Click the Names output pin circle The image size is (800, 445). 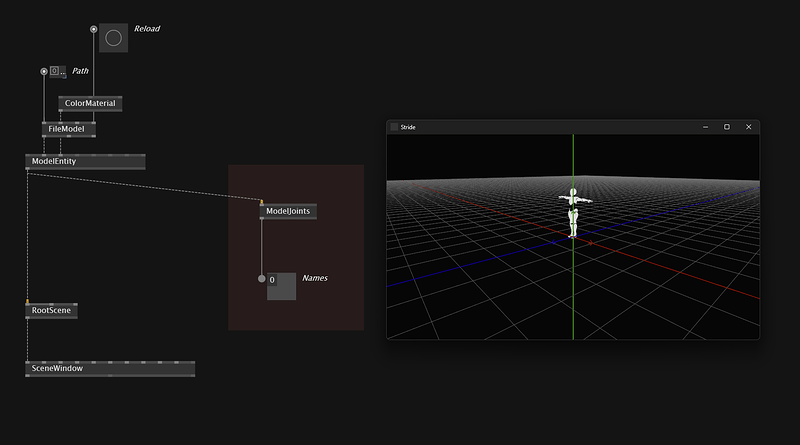click(262, 279)
